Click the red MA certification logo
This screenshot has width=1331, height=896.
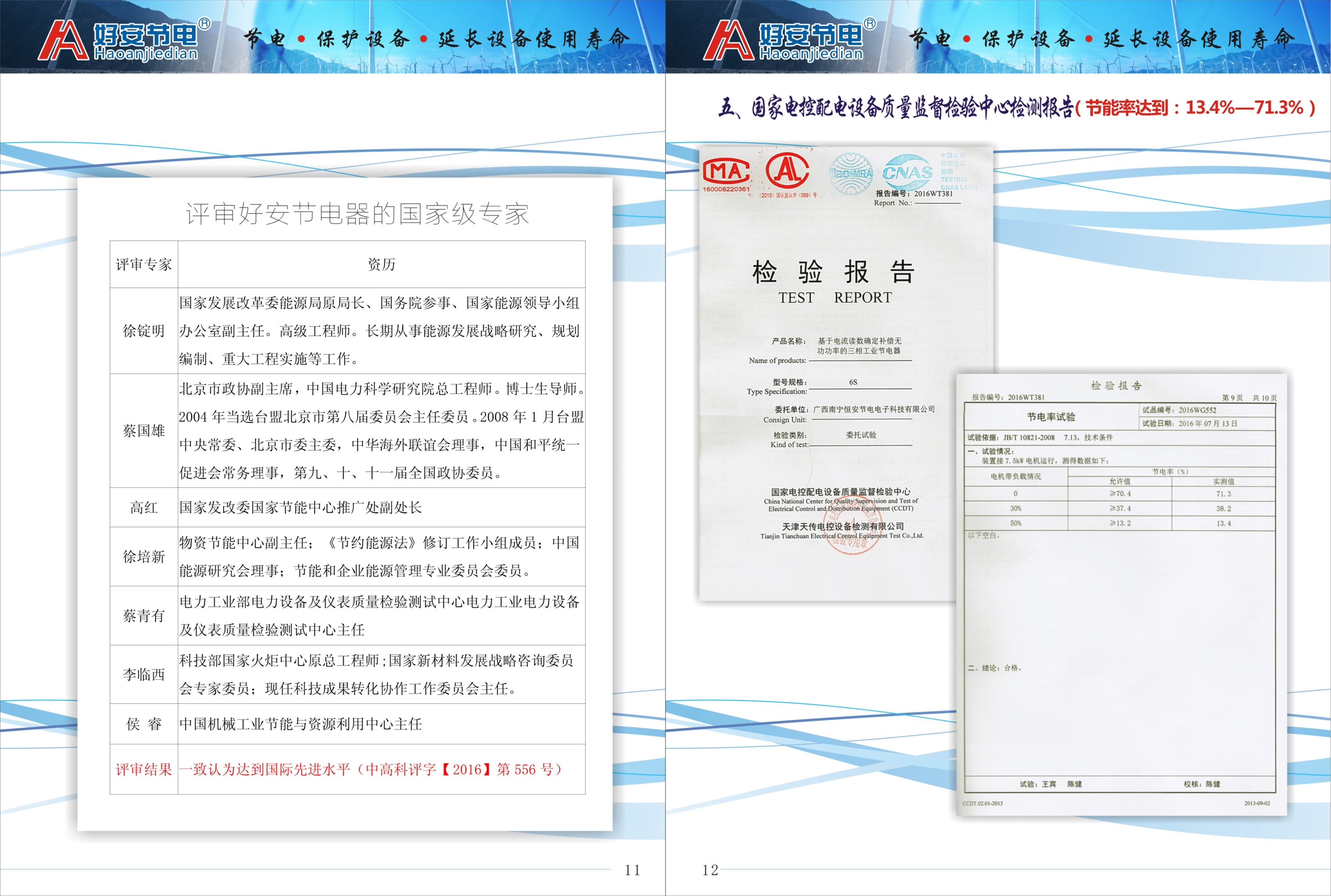click(725, 171)
